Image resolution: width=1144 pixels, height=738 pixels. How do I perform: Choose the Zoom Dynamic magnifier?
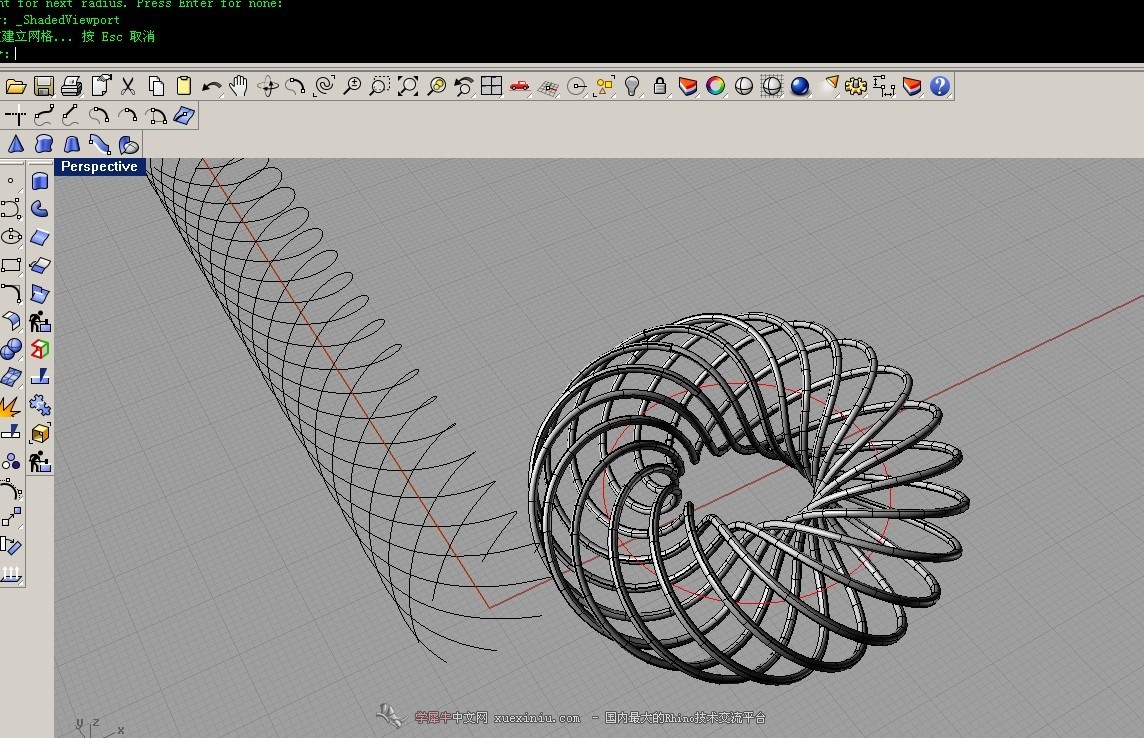coord(352,87)
